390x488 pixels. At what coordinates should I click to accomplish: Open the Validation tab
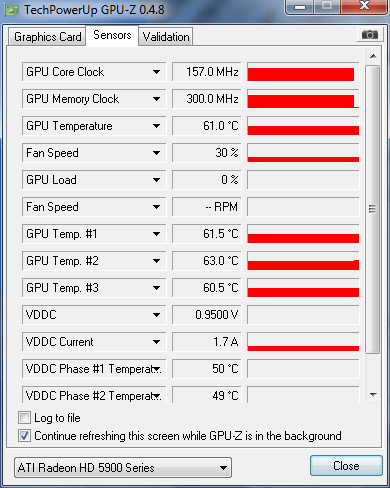pyautogui.click(x=166, y=37)
